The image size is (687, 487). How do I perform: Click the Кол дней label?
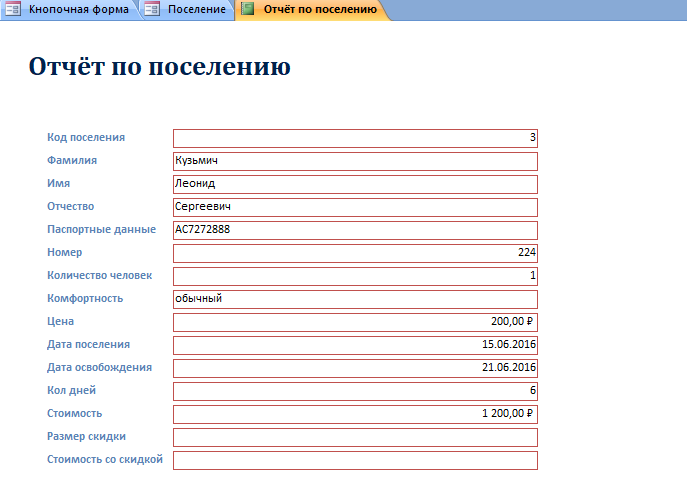tap(71, 390)
